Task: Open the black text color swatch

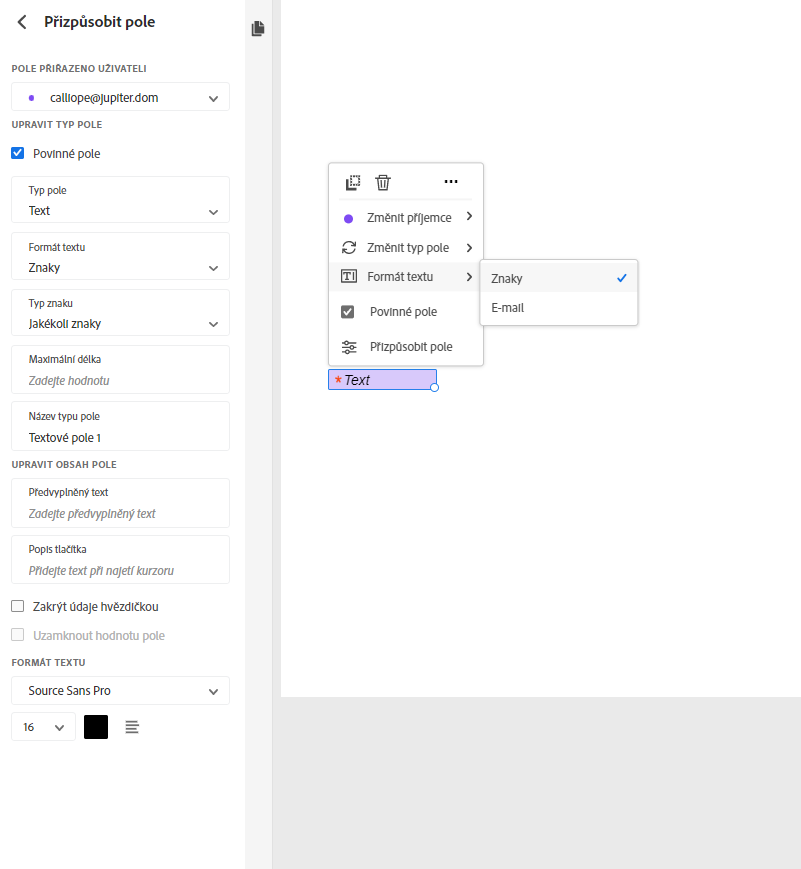Action: pos(96,727)
